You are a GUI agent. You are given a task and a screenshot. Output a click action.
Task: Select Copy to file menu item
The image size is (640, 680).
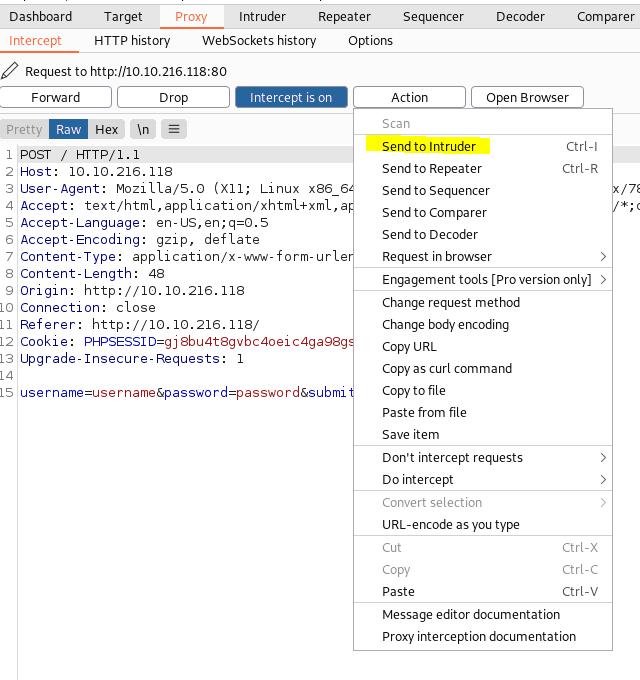click(x=483, y=391)
